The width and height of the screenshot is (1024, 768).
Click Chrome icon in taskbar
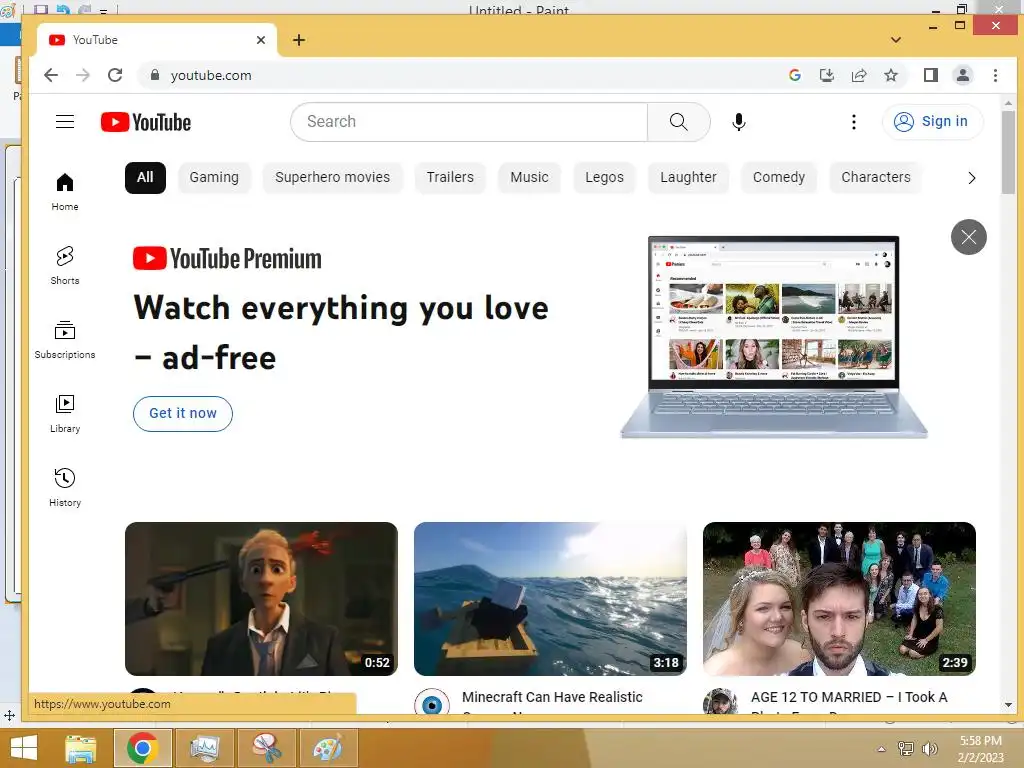(143, 748)
